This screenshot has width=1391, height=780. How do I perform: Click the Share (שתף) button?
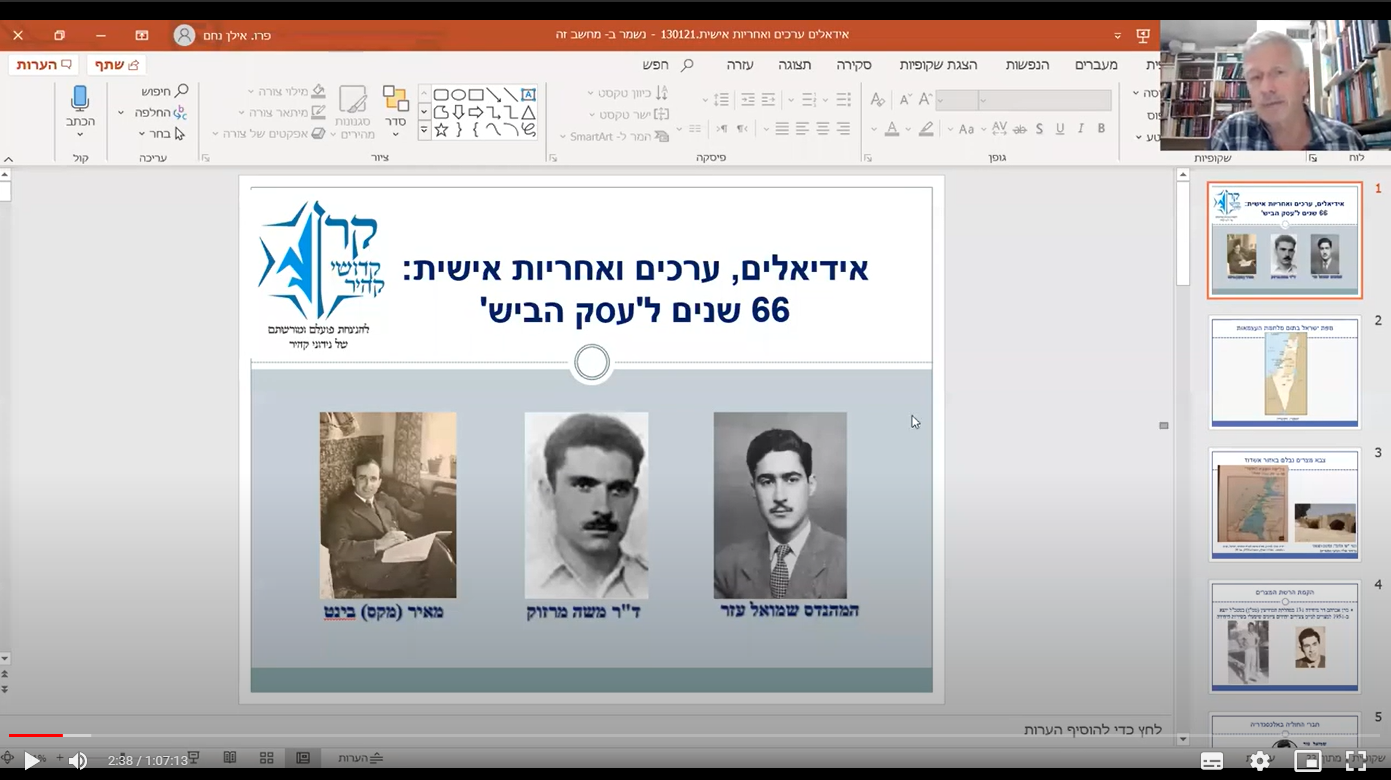[x=116, y=64]
